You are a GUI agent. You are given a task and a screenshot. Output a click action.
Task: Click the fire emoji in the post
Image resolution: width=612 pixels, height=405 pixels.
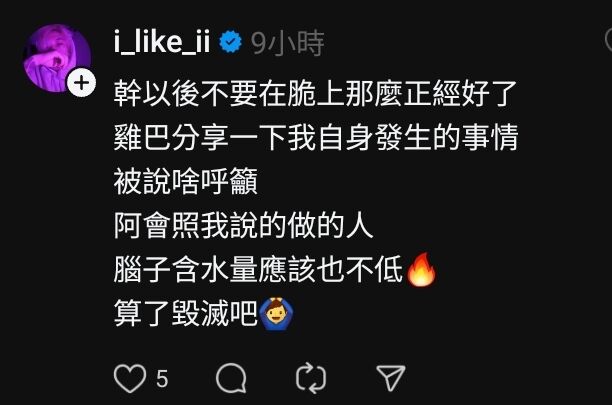pyautogui.click(x=421, y=270)
